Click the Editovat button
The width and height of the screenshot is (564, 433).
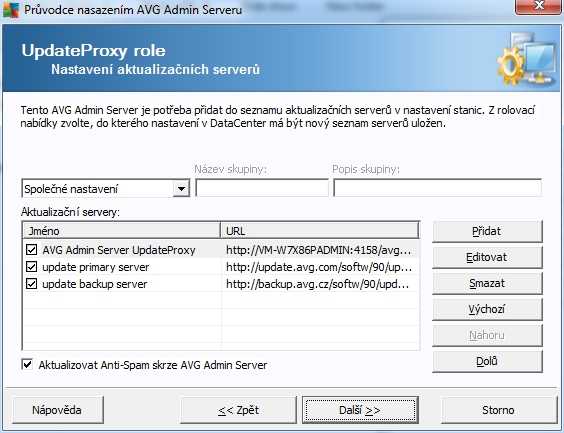(x=487, y=257)
